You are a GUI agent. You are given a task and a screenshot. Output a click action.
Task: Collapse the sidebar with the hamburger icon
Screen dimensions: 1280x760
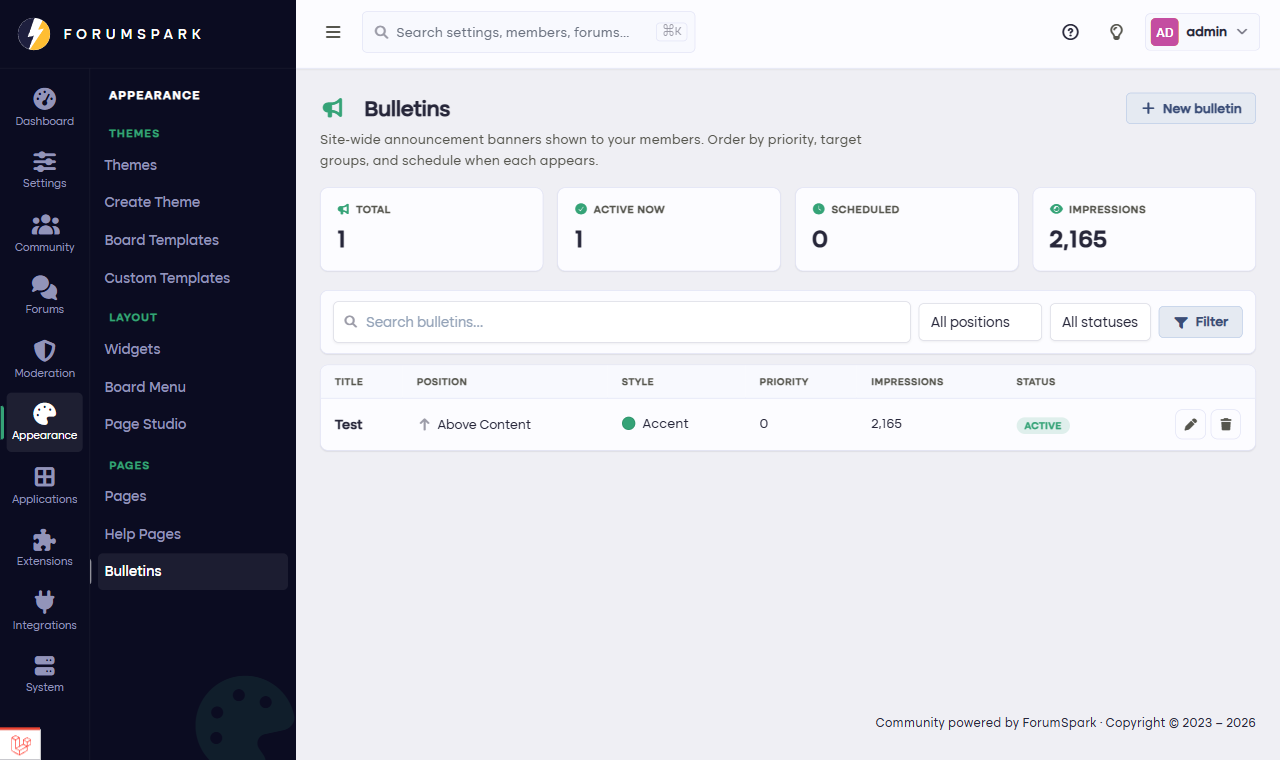click(x=334, y=32)
